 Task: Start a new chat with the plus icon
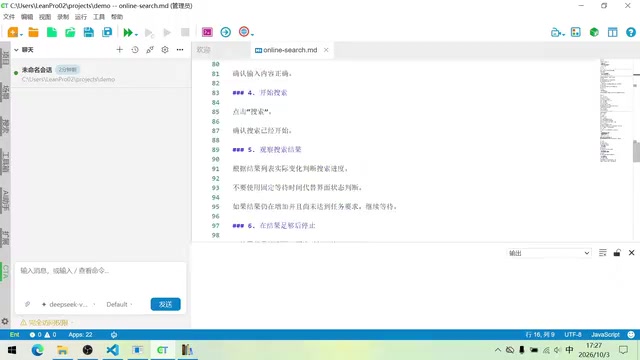click(x=120, y=49)
